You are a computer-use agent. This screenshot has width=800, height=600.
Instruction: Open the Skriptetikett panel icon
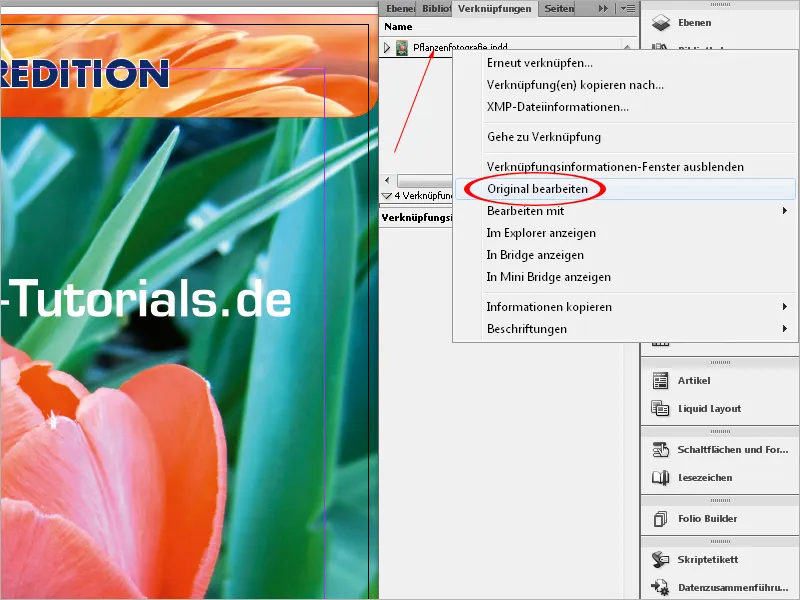[661, 560]
